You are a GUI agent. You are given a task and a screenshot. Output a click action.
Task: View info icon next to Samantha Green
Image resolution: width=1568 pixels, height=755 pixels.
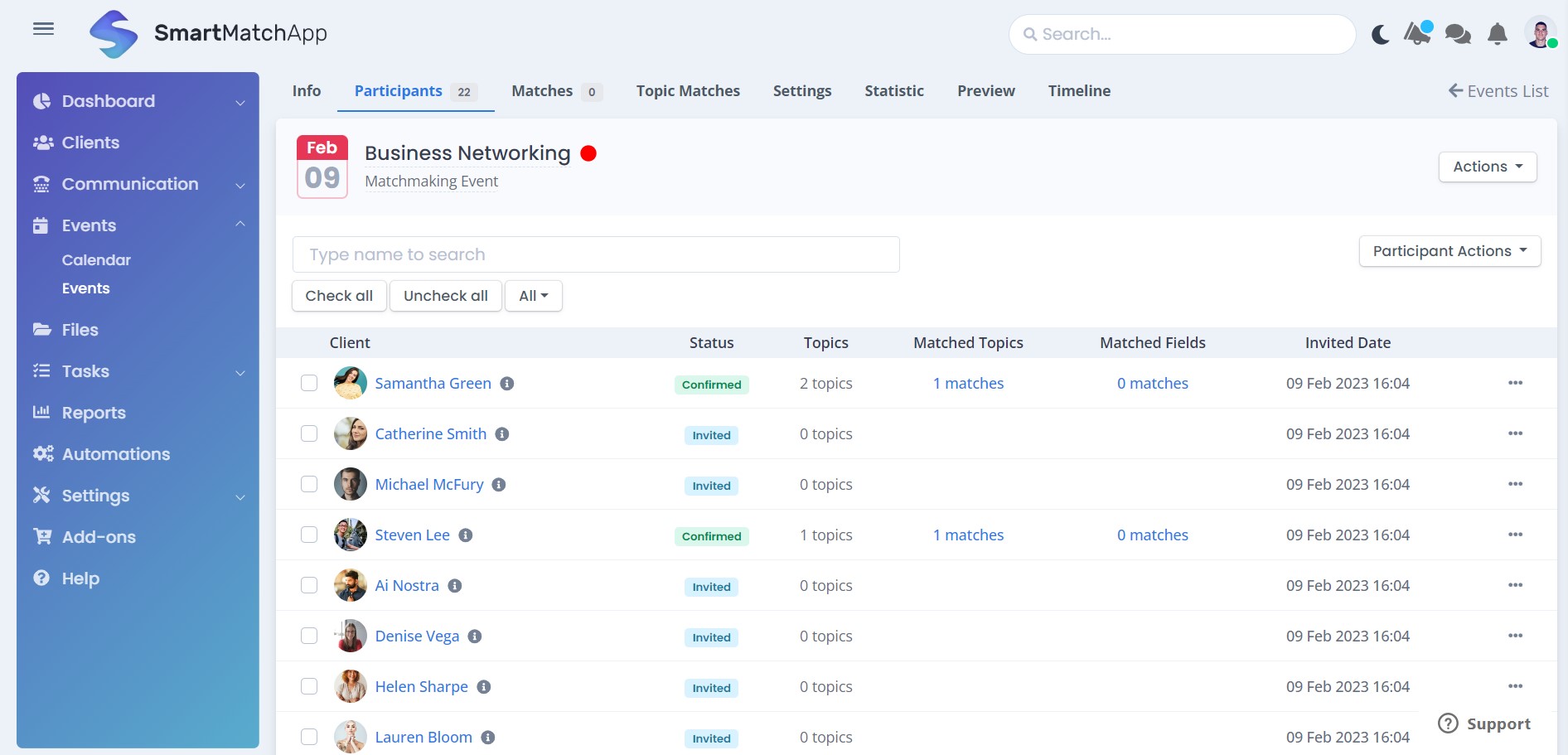click(x=508, y=383)
